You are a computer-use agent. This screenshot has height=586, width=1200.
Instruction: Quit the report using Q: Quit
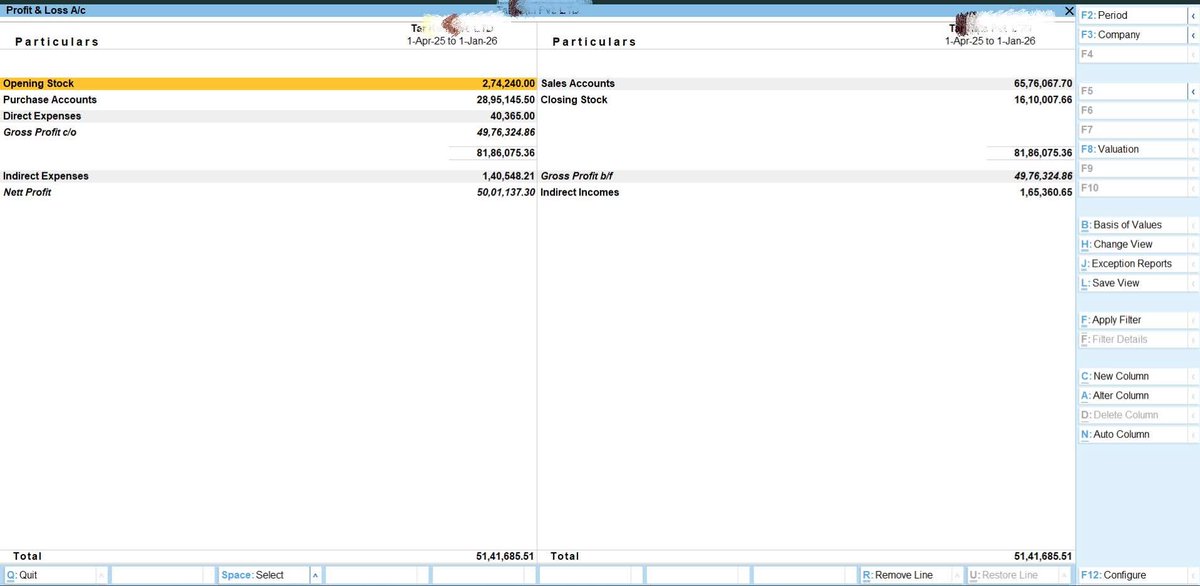(50, 575)
